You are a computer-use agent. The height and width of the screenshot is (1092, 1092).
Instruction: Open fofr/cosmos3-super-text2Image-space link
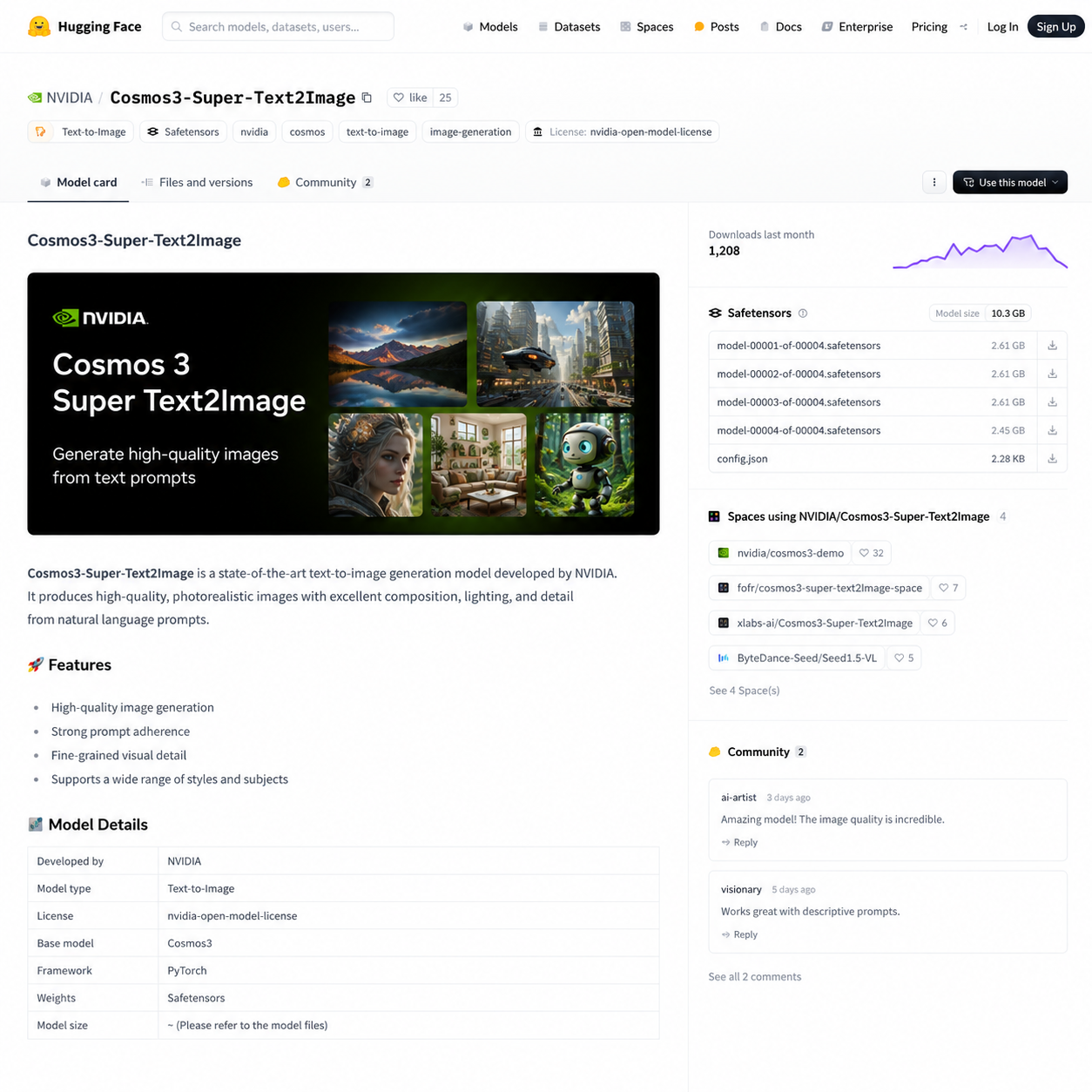click(x=829, y=588)
